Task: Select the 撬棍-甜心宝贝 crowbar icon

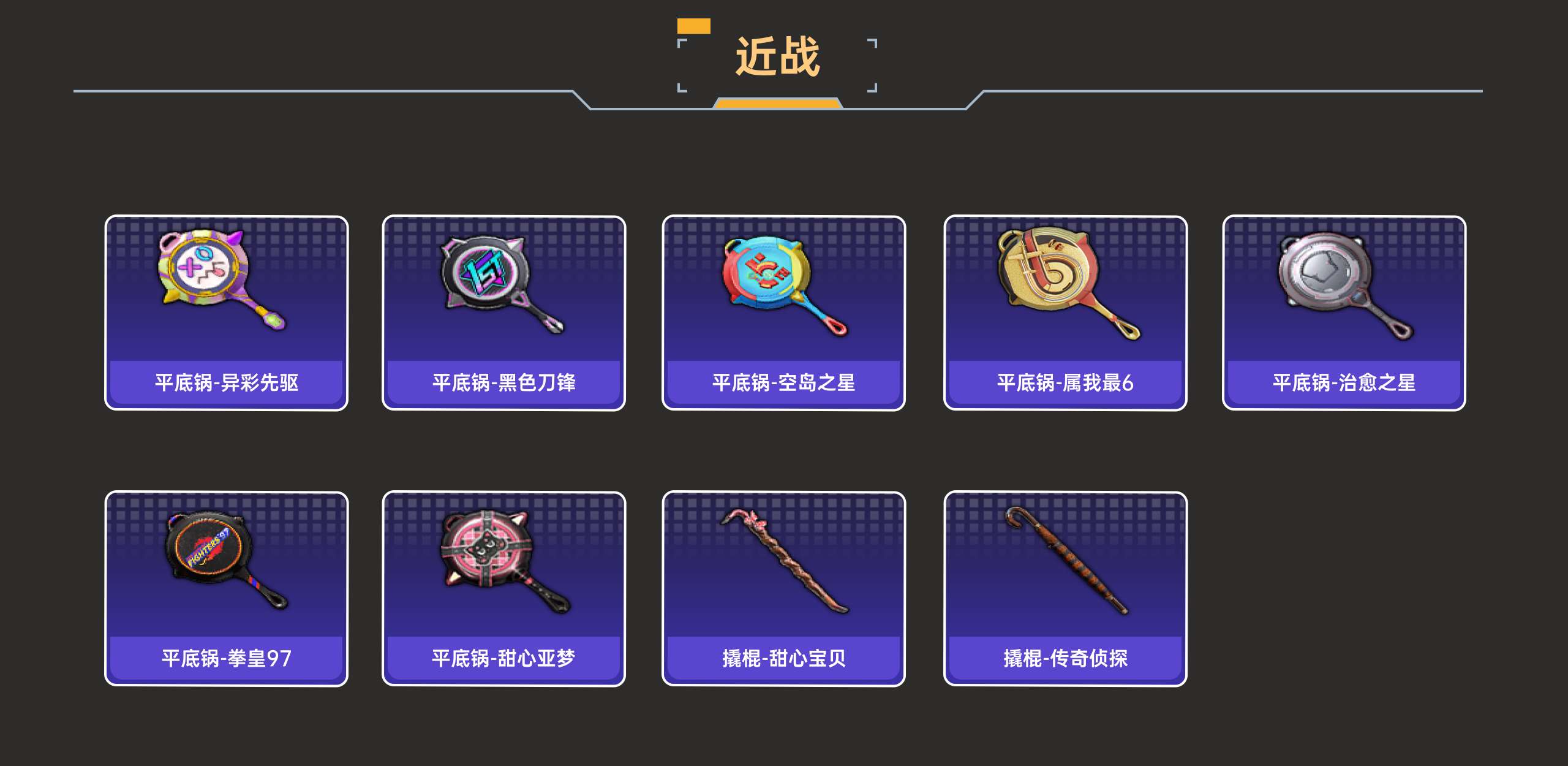Action: (784, 560)
